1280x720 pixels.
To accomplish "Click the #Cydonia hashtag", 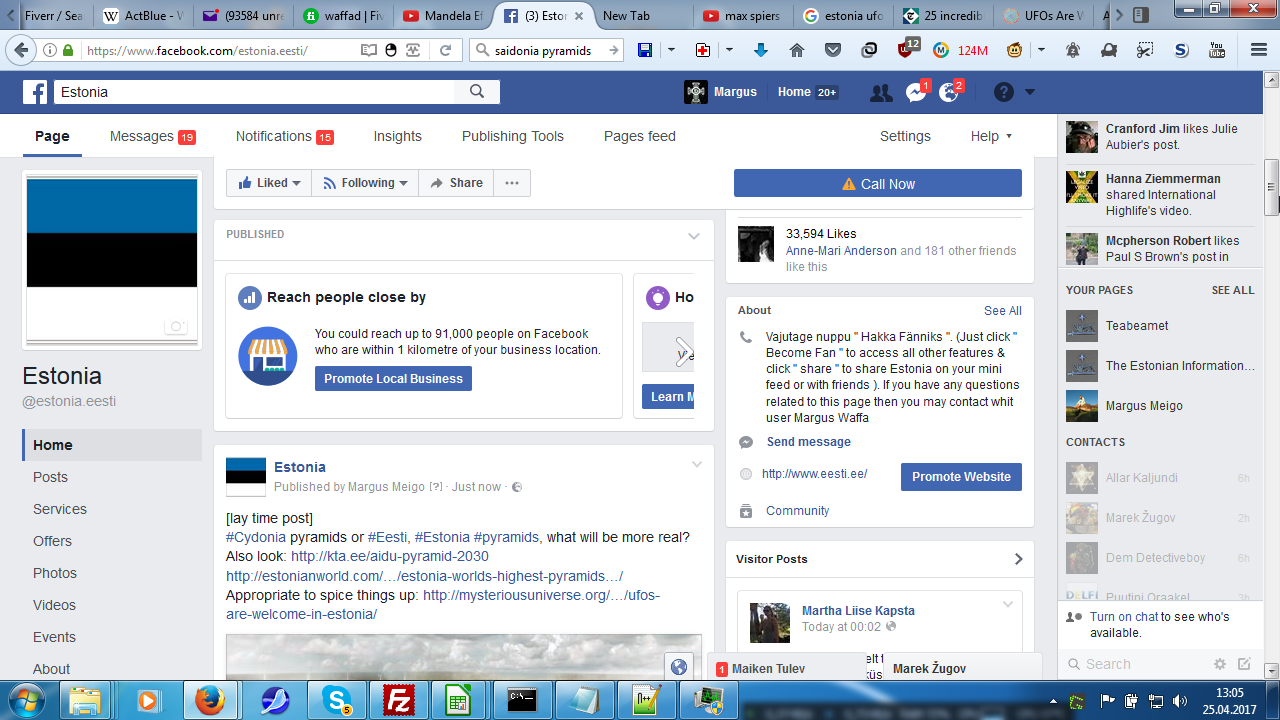I will [256, 537].
